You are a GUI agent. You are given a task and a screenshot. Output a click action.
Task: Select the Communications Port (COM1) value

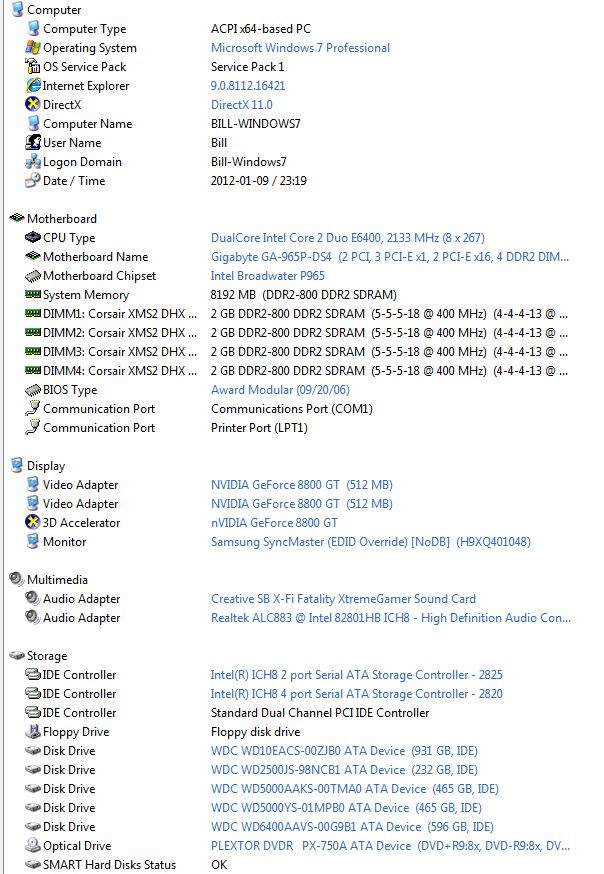pyautogui.click(x=291, y=409)
